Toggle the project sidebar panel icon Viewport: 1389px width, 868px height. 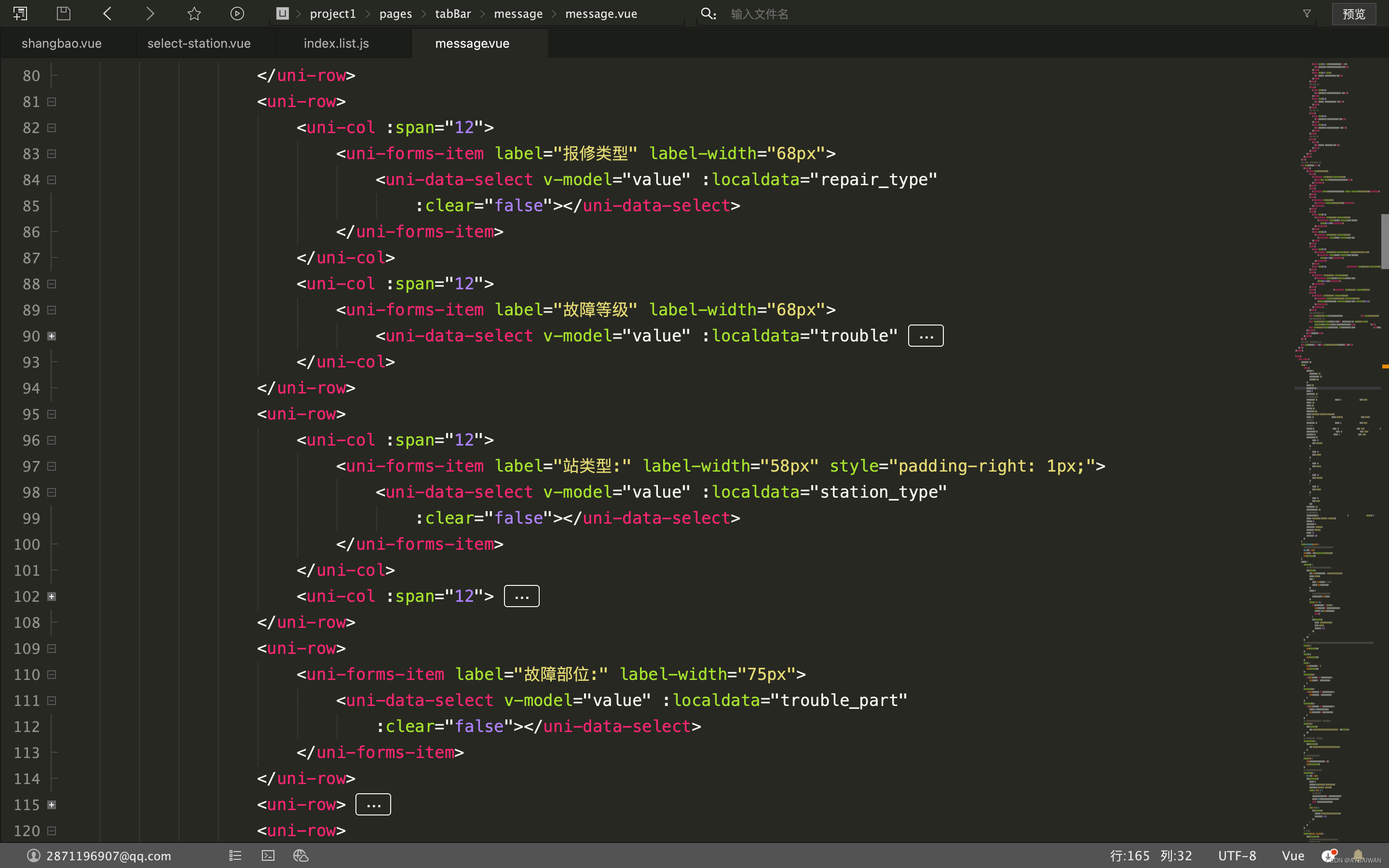coord(20,13)
